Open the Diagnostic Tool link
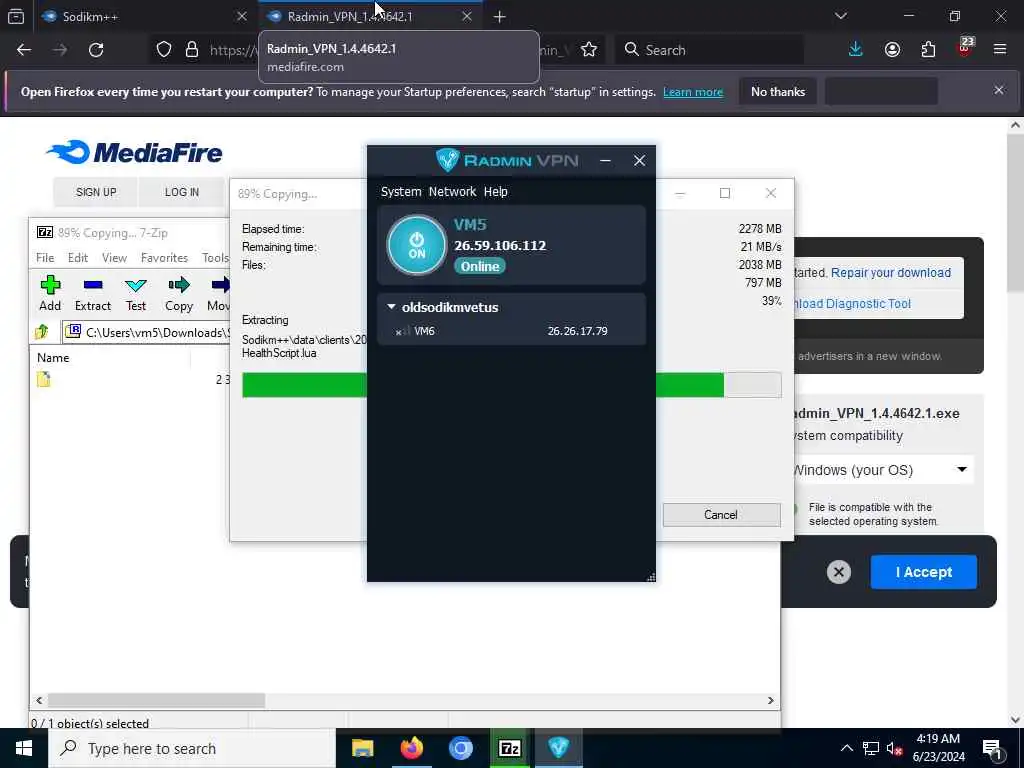This screenshot has height=768, width=1024. (x=852, y=304)
